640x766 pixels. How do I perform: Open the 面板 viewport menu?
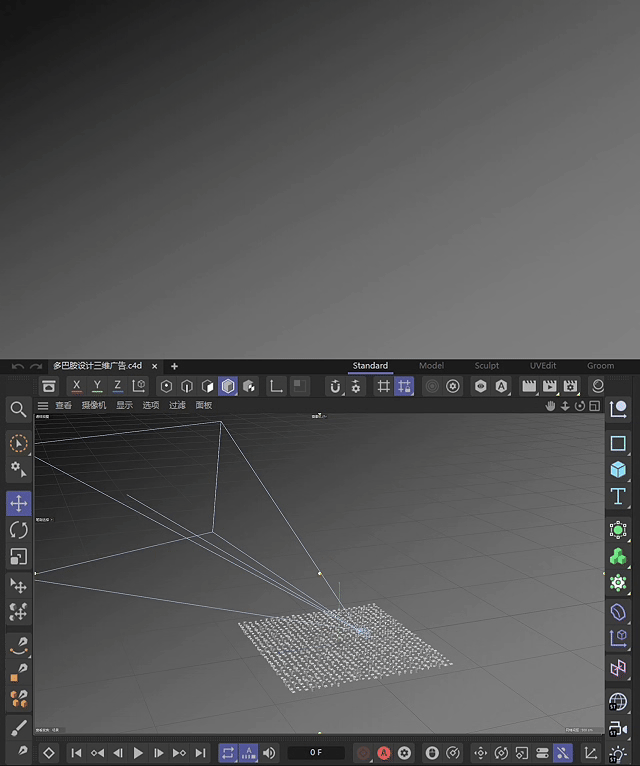(204, 405)
